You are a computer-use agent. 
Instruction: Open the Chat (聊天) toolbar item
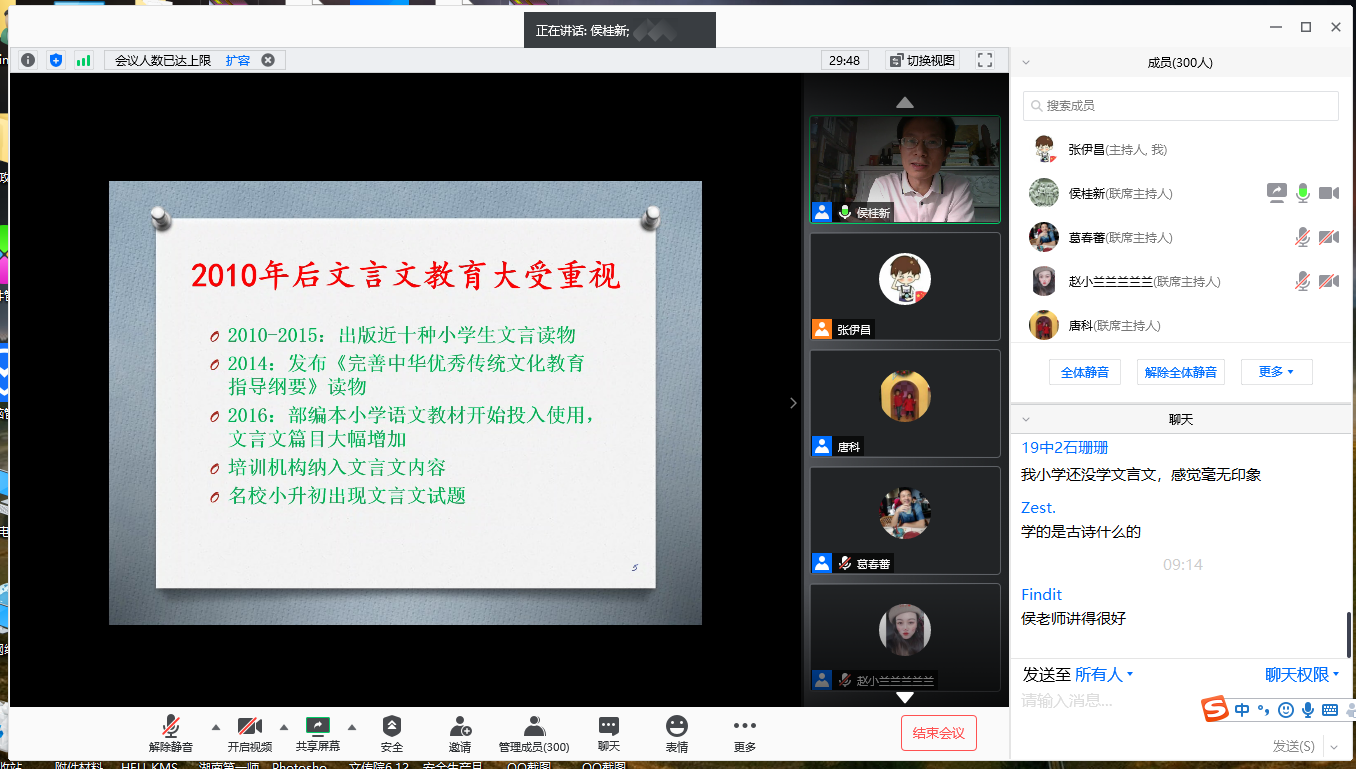click(x=609, y=733)
